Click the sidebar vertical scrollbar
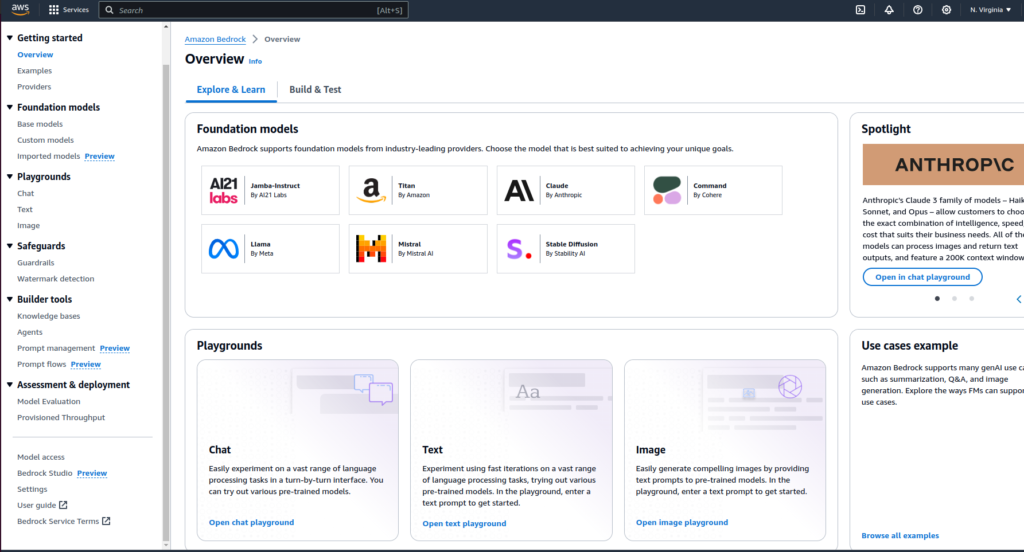This screenshot has width=1024, height=552. click(x=166, y=300)
